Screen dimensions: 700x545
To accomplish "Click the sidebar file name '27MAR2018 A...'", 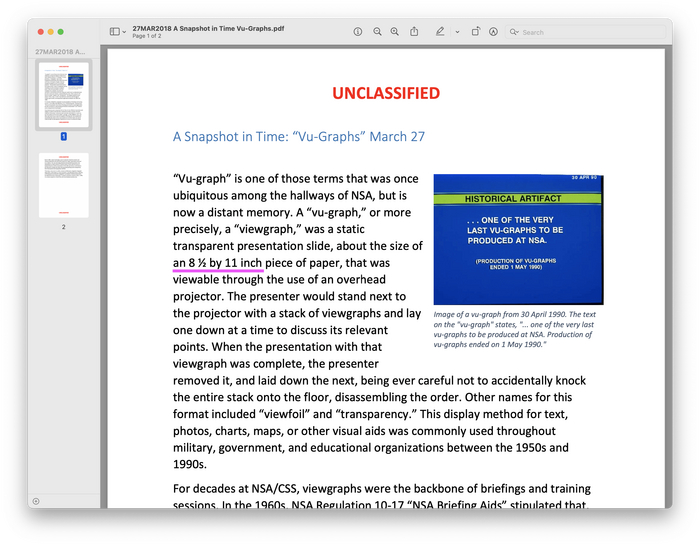I will point(60,52).
